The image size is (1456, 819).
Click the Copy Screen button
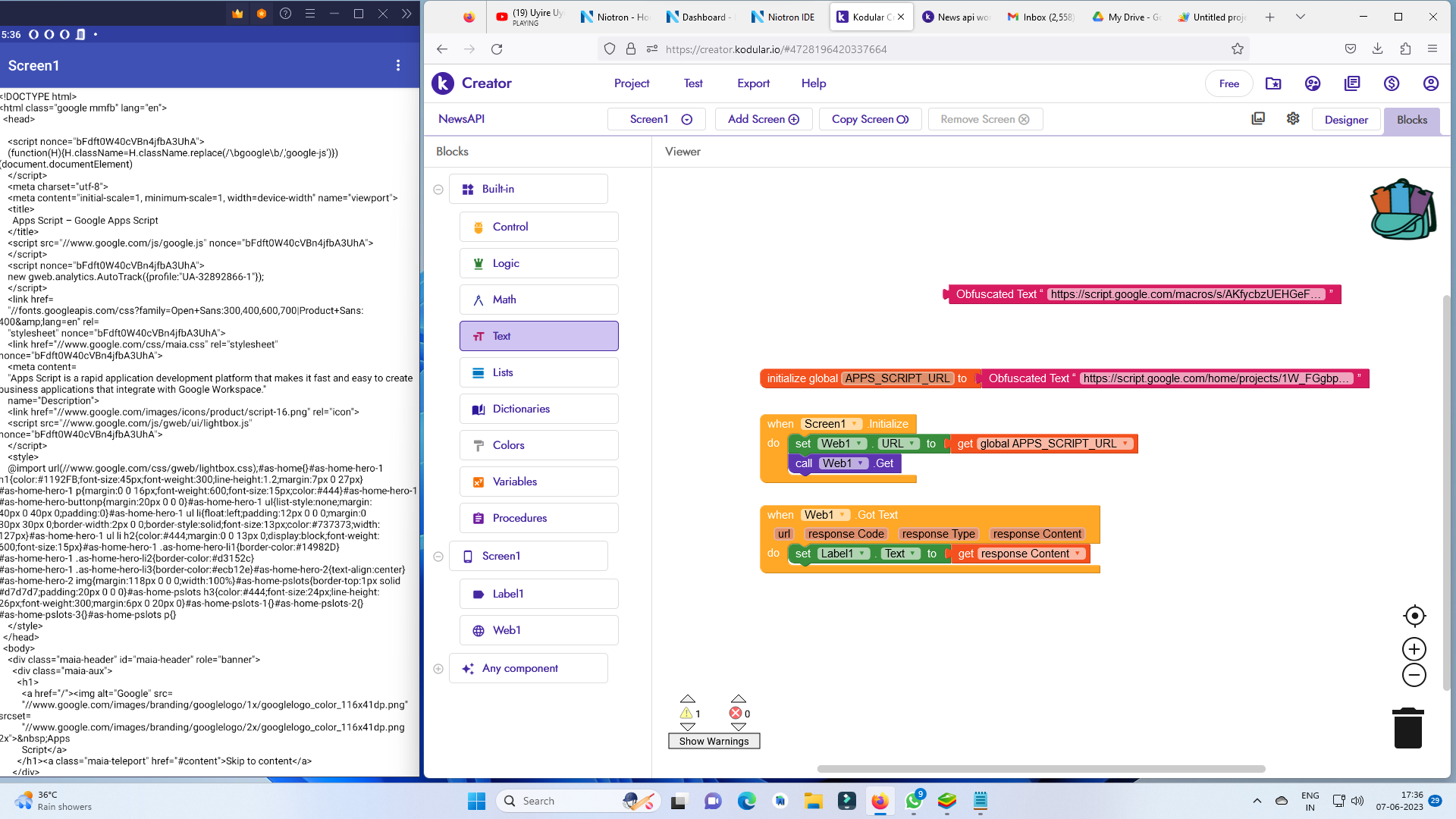point(870,119)
